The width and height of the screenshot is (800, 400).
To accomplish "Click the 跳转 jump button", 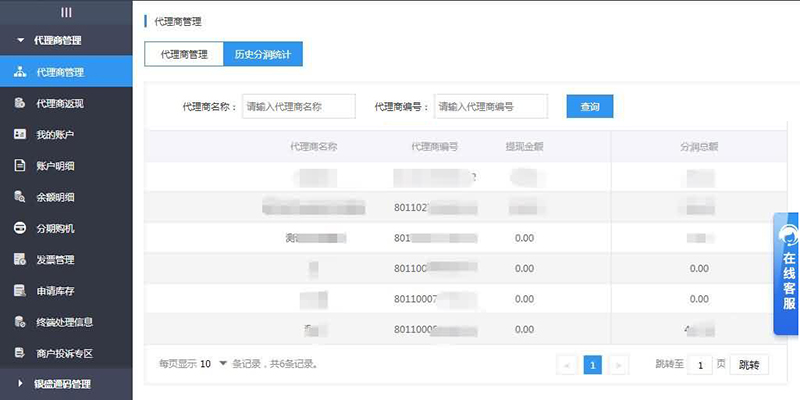I will (749, 365).
